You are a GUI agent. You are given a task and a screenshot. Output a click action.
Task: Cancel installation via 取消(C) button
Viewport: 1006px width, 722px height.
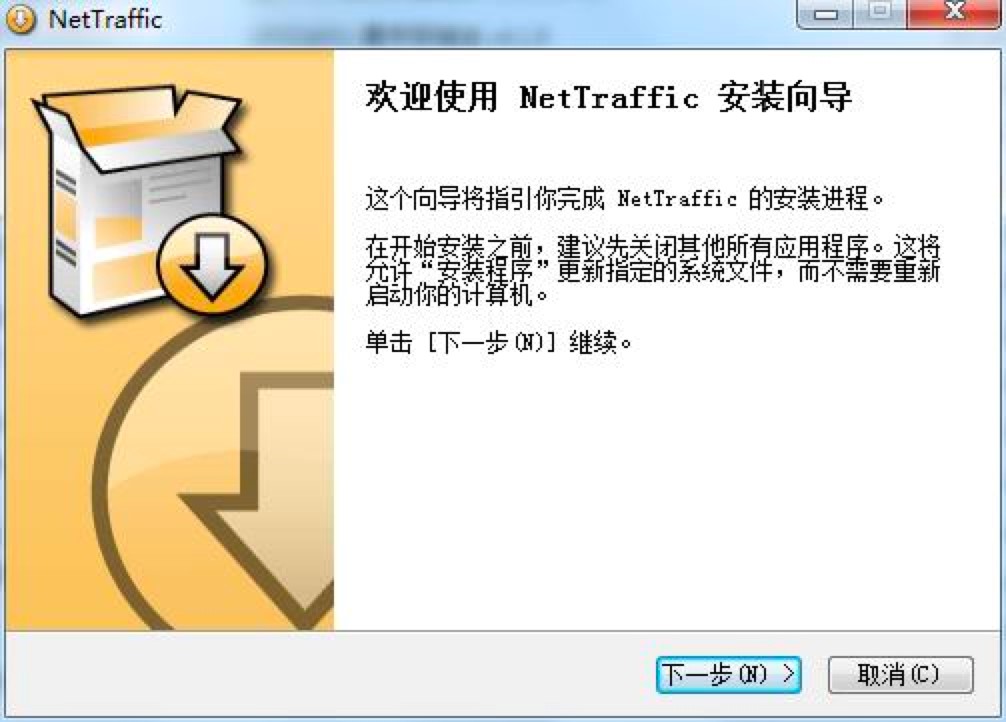coord(901,675)
